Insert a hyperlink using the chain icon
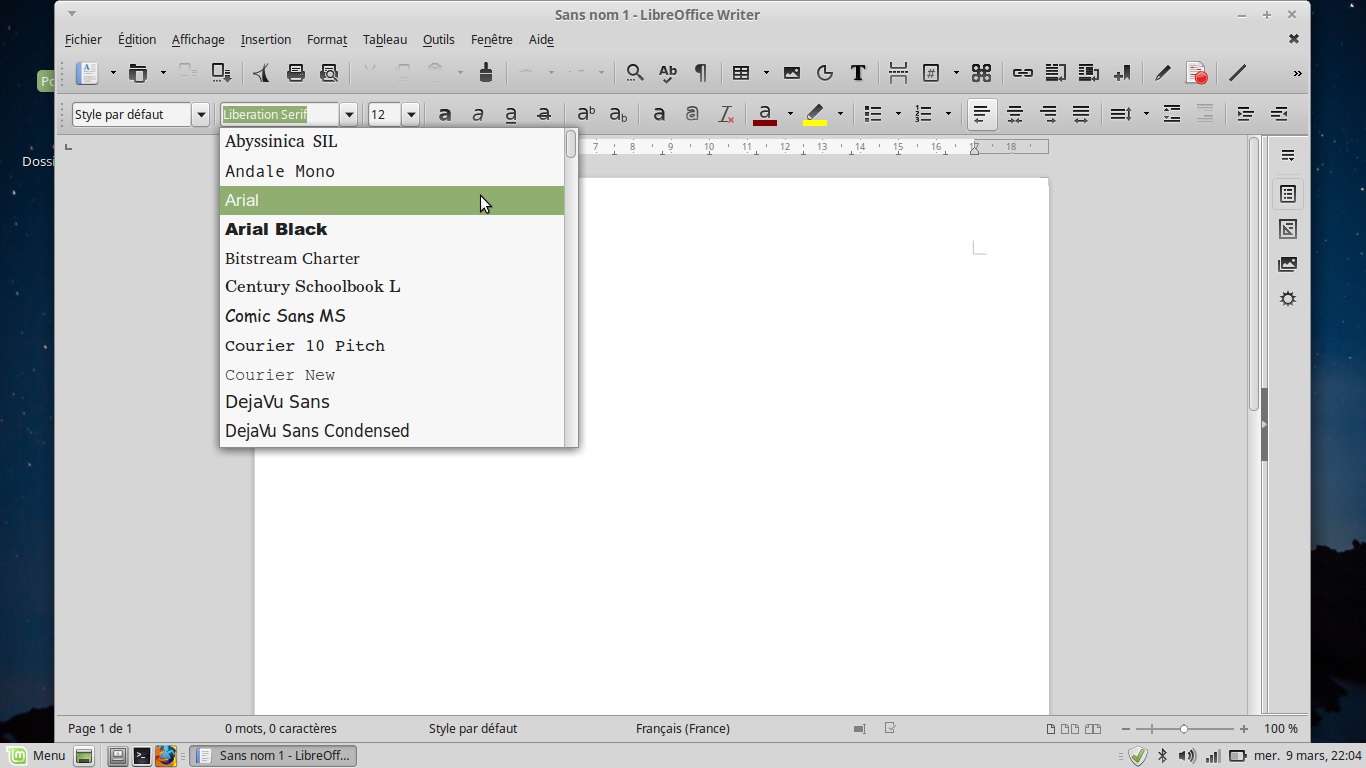This screenshot has height=768, width=1366. point(1022,73)
